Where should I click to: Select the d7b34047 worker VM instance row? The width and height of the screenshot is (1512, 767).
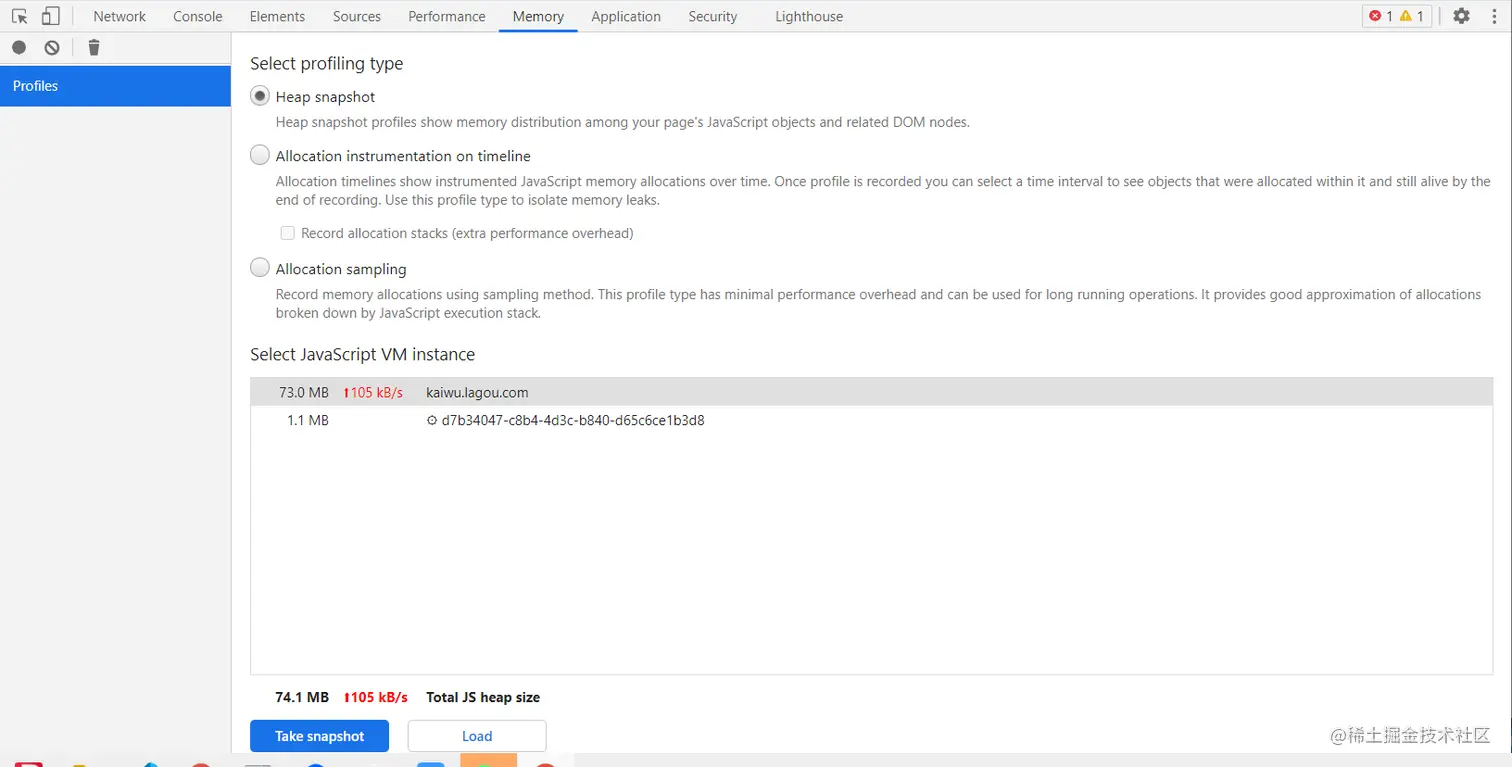click(x=871, y=420)
